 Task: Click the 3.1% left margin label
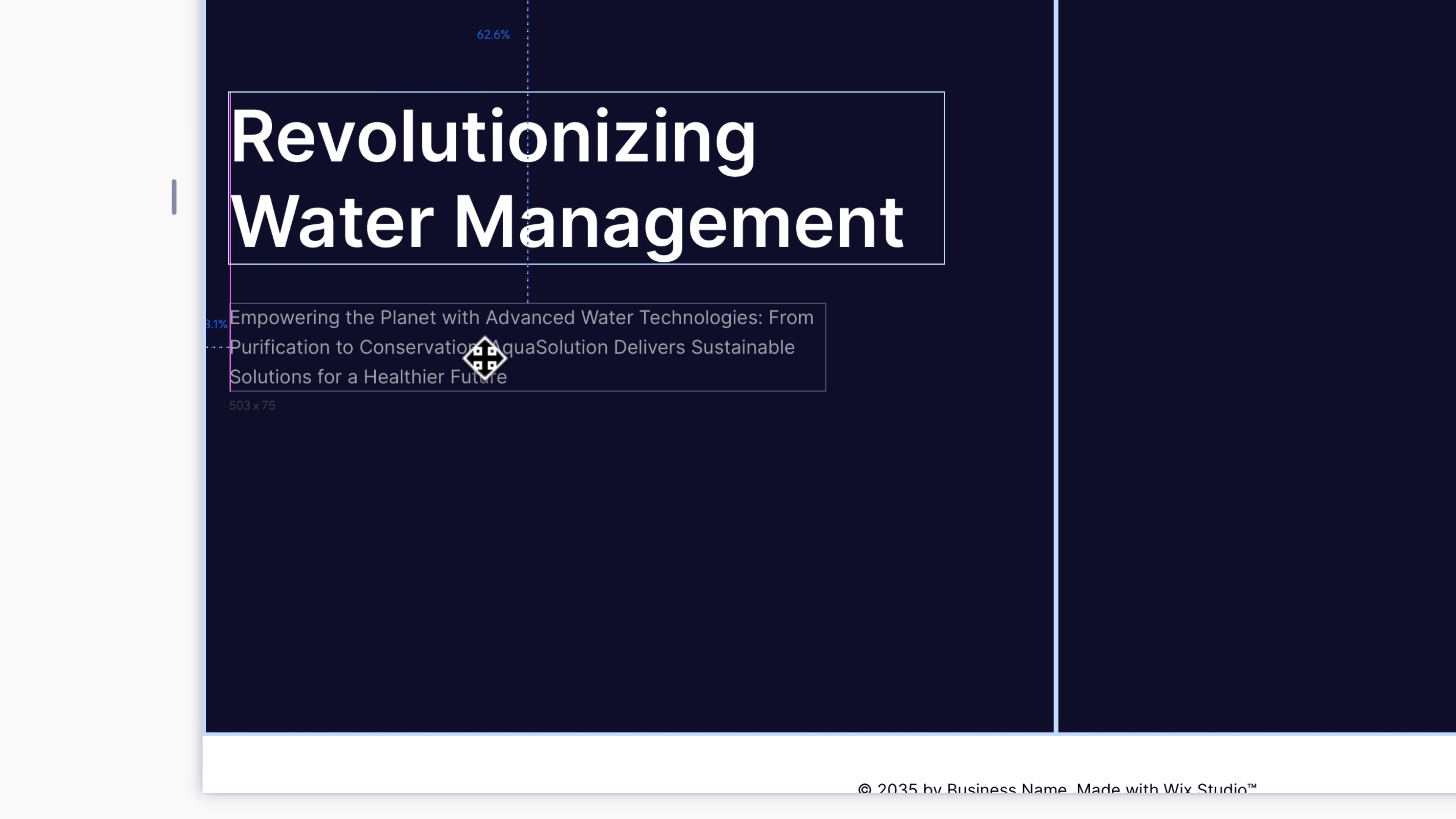217,325
